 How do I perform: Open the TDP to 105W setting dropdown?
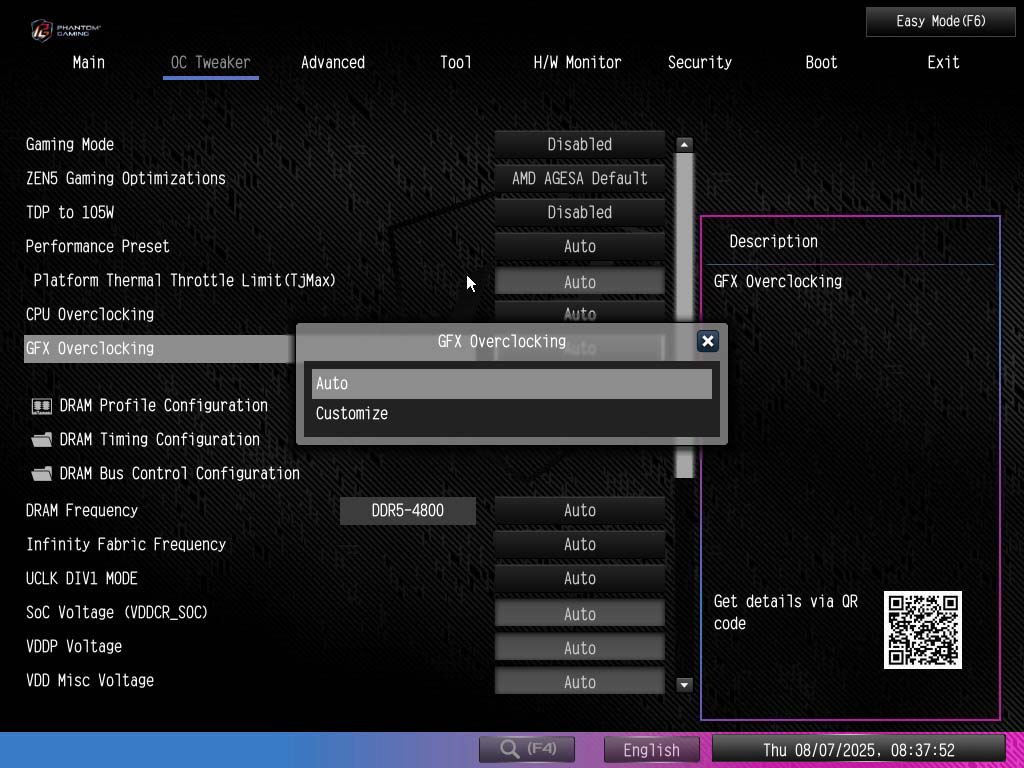tap(579, 212)
